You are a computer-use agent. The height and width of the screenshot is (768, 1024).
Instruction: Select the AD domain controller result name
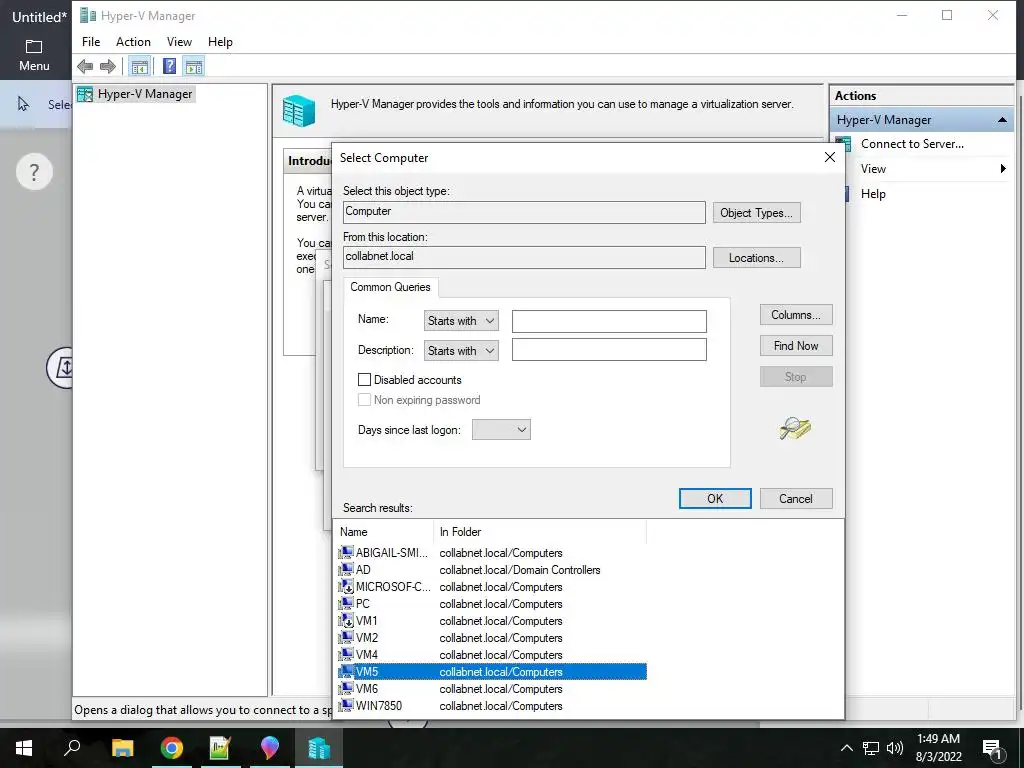coord(363,569)
